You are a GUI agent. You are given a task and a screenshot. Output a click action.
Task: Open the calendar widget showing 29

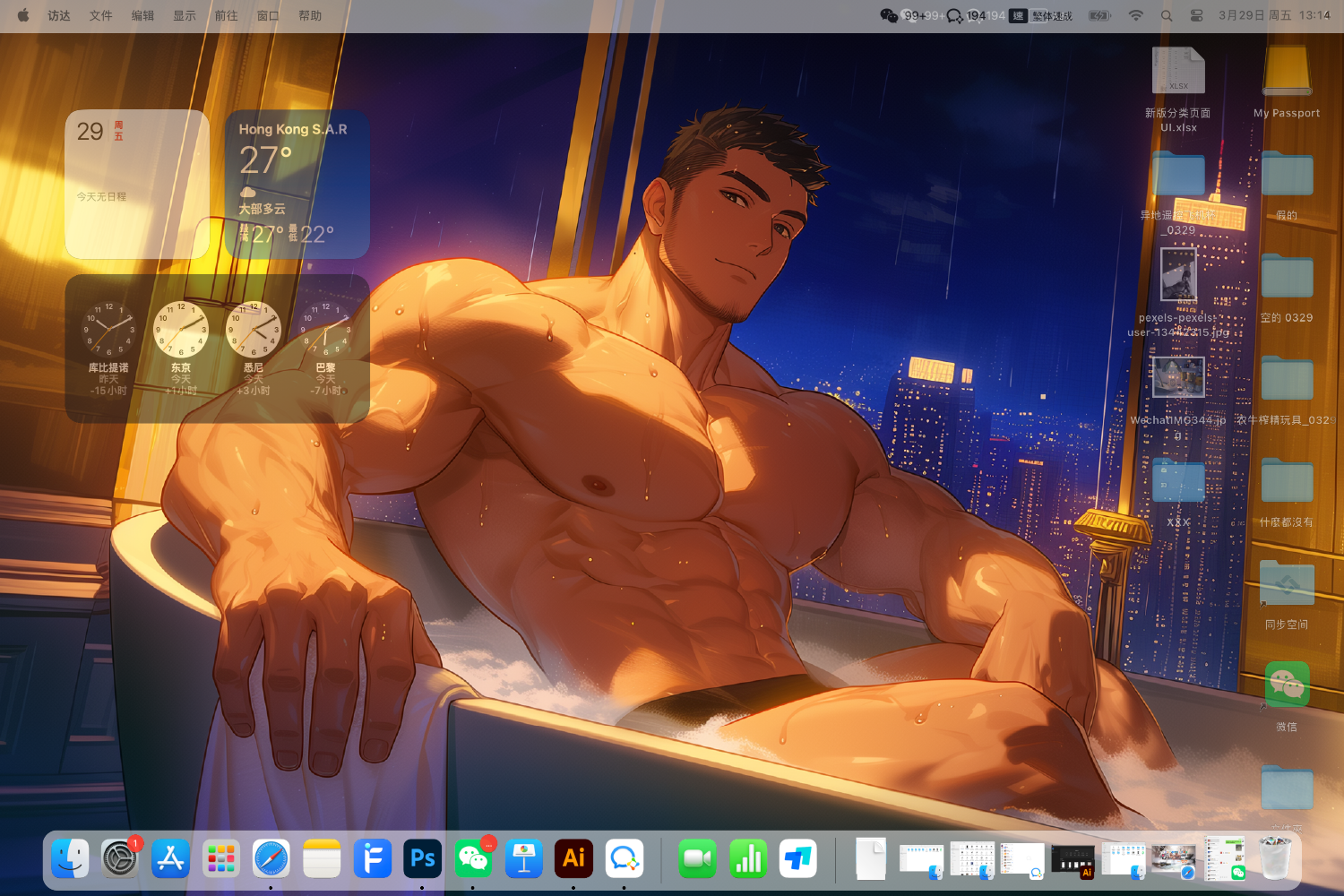[137, 185]
